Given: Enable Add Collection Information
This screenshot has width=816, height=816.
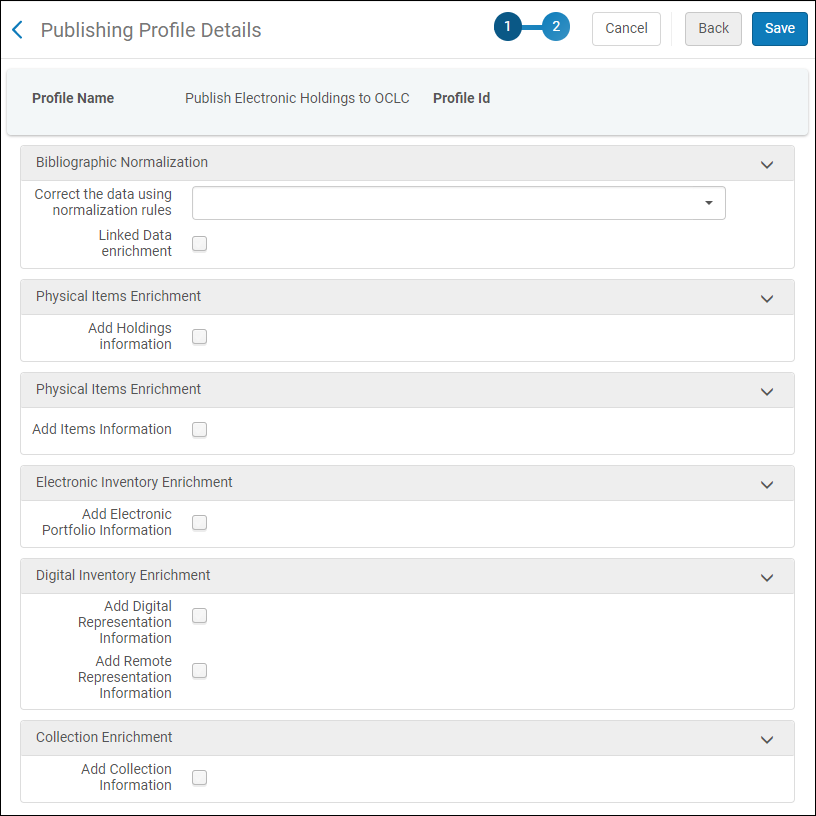Looking at the screenshot, I should pyautogui.click(x=199, y=777).
